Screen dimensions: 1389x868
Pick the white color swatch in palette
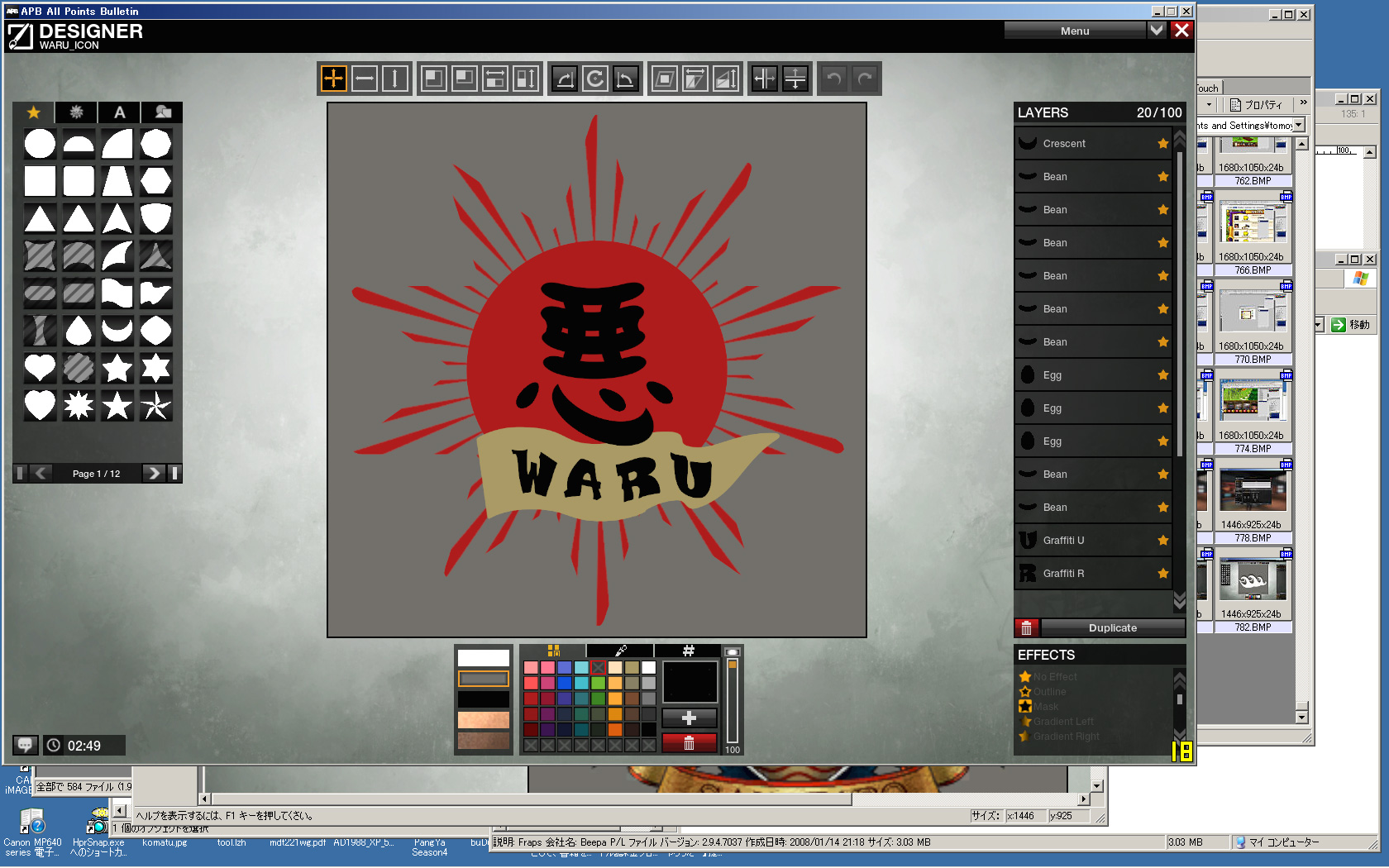click(x=649, y=667)
